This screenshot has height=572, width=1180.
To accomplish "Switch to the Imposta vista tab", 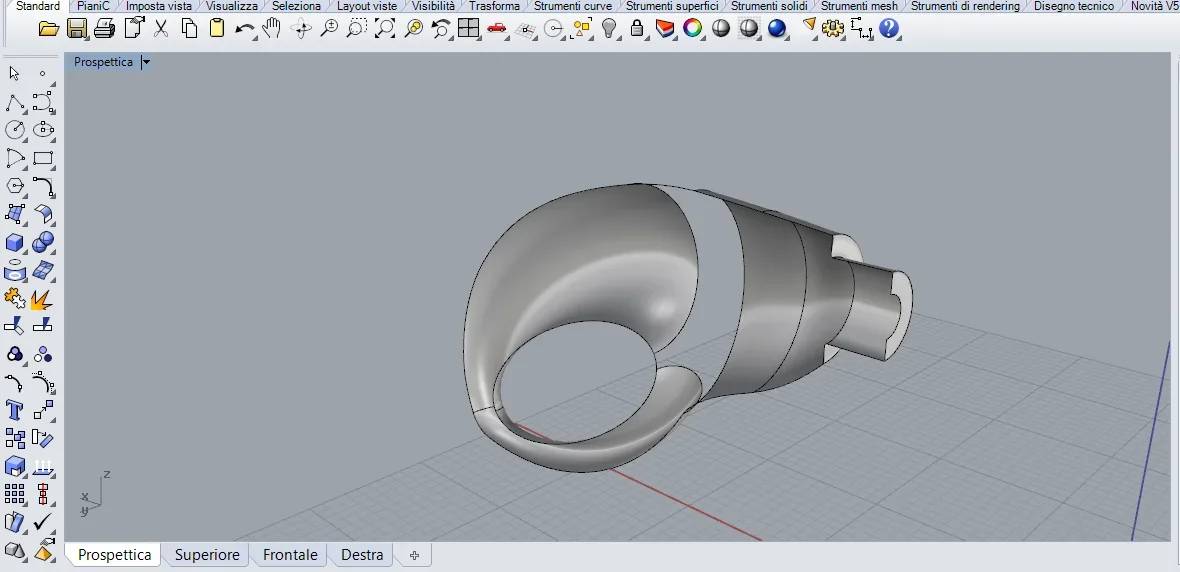I will pos(159,6).
